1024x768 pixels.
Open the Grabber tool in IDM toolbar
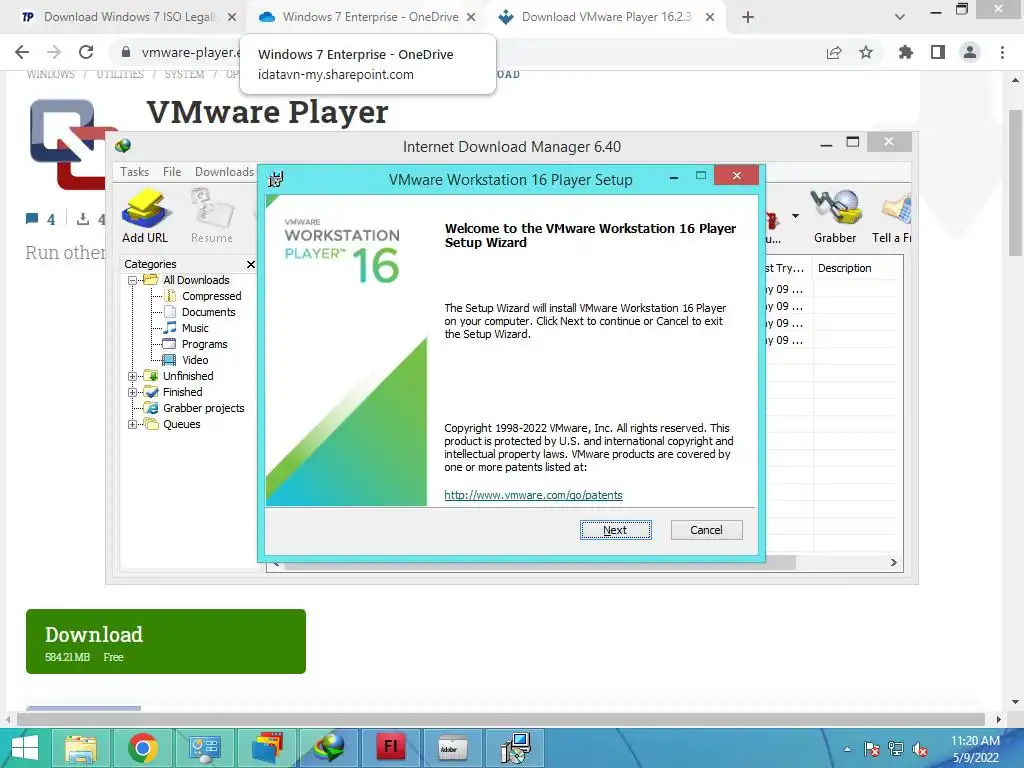835,216
